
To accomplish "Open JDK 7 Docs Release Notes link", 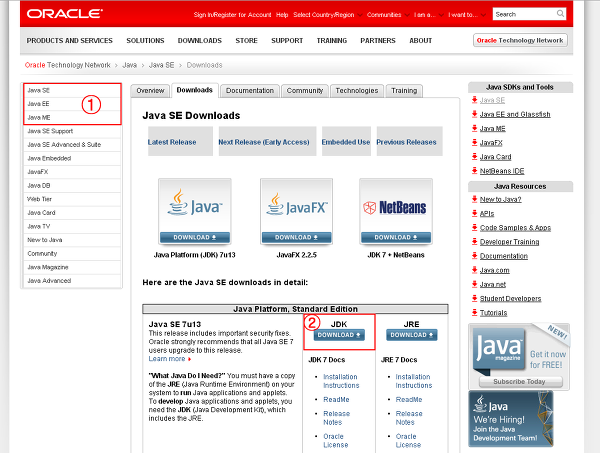I will click(x=336, y=418).
